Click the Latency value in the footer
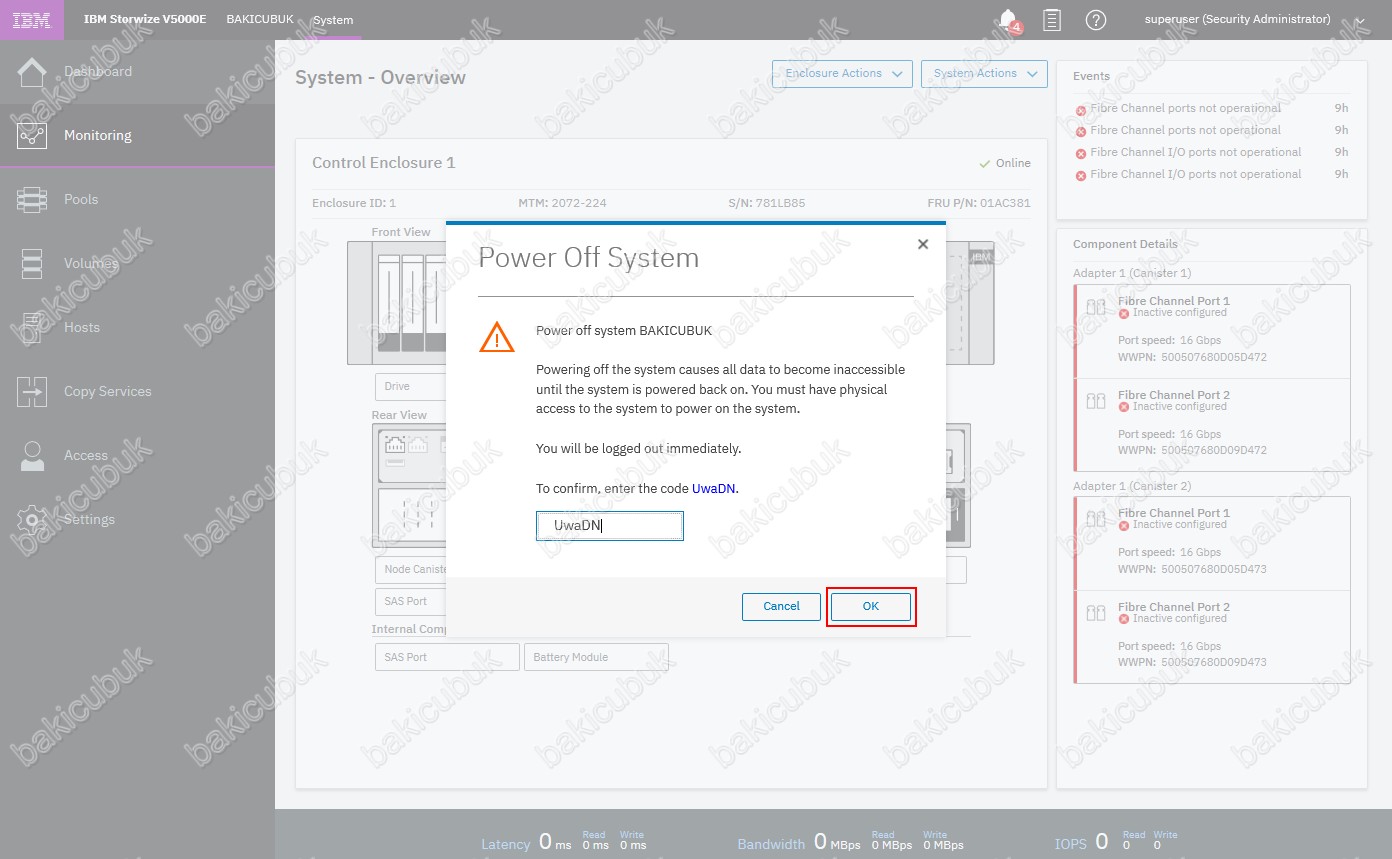This screenshot has height=859, width=1392. coord(555,842)
